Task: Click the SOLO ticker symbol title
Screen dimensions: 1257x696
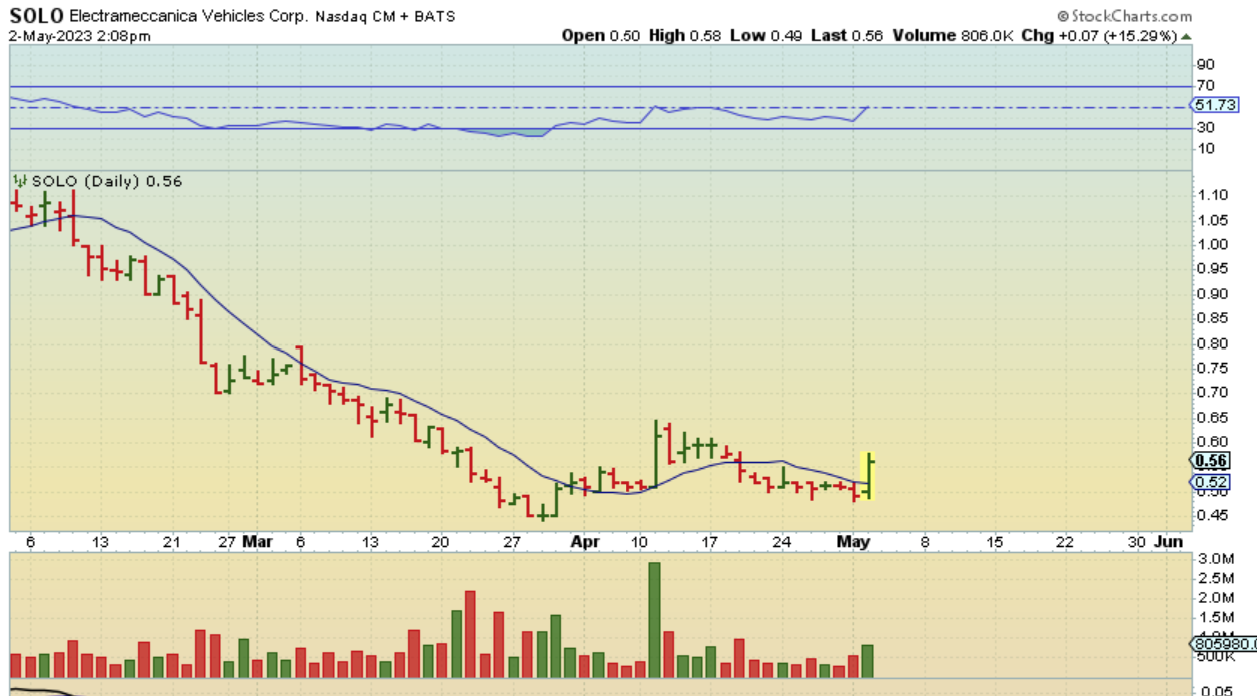Action: pos(38,16)
